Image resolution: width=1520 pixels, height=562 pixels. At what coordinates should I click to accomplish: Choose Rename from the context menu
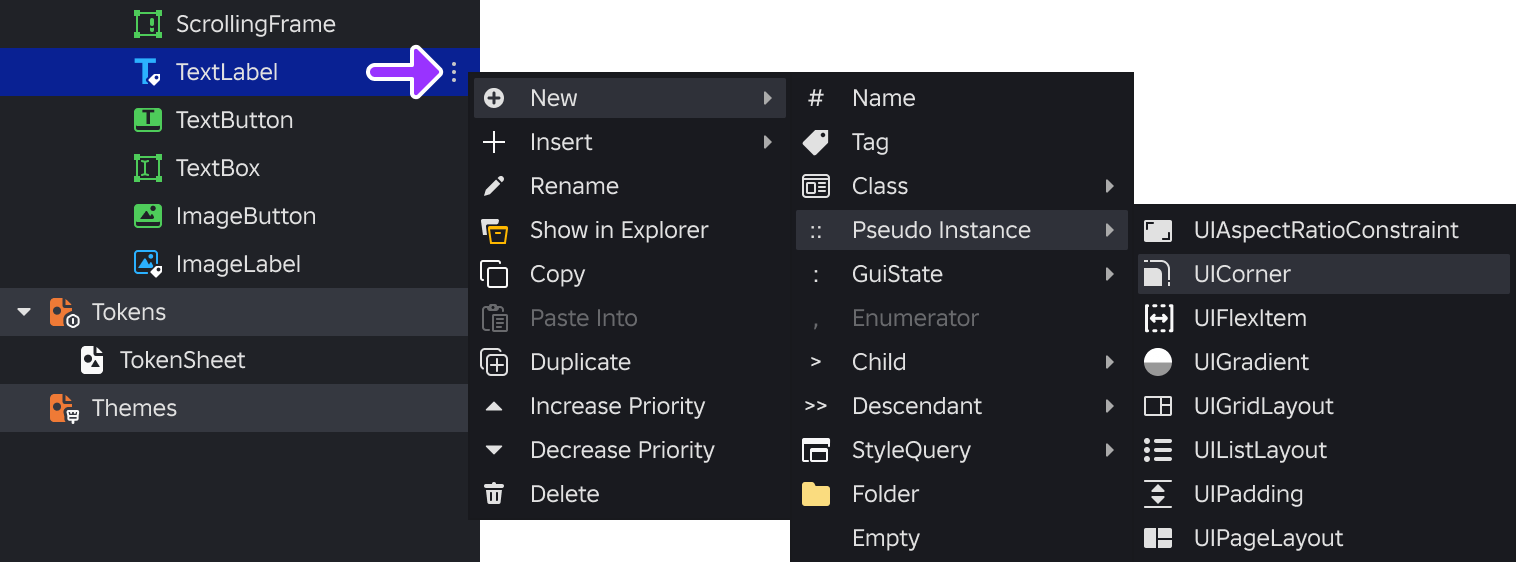tap(630, 186)
